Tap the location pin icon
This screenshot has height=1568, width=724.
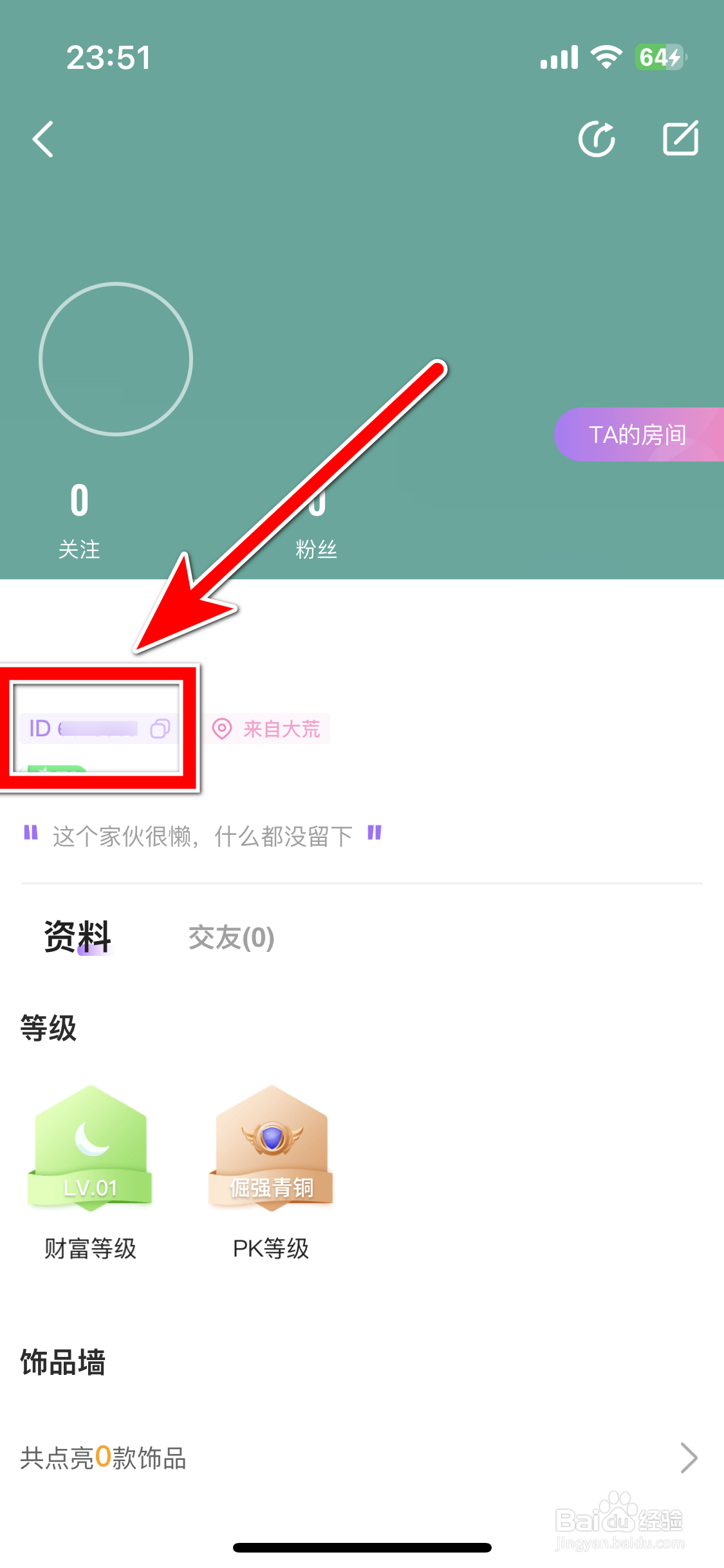click(x=222, y=729)
